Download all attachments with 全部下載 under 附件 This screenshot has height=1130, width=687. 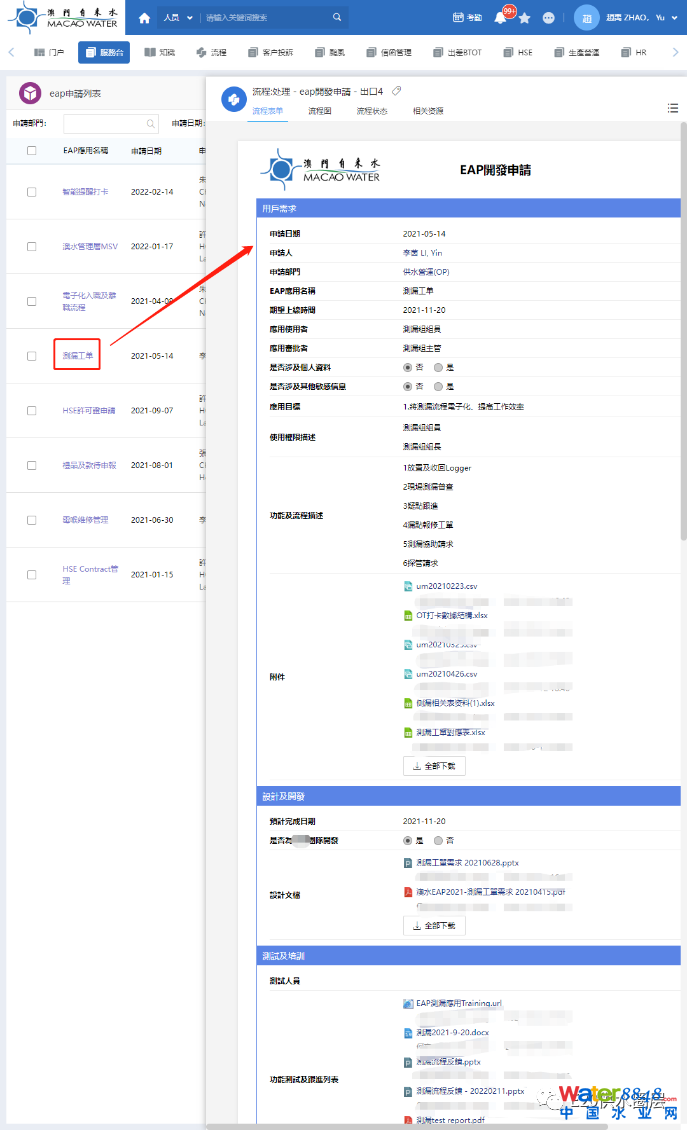click(433, 766)
